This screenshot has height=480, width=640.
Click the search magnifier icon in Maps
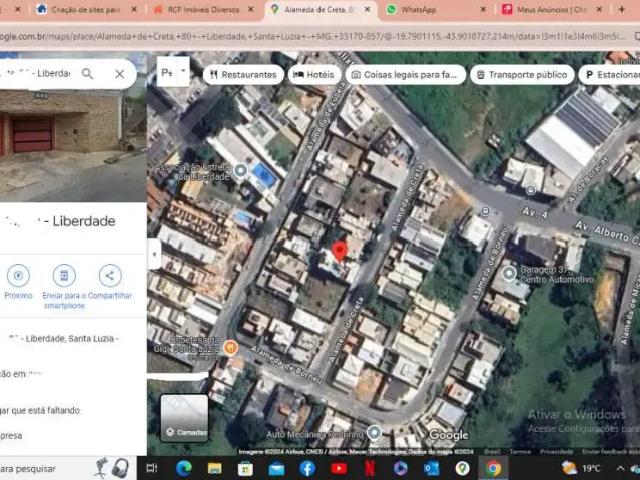pyautogui.click(x=87, y=74)
